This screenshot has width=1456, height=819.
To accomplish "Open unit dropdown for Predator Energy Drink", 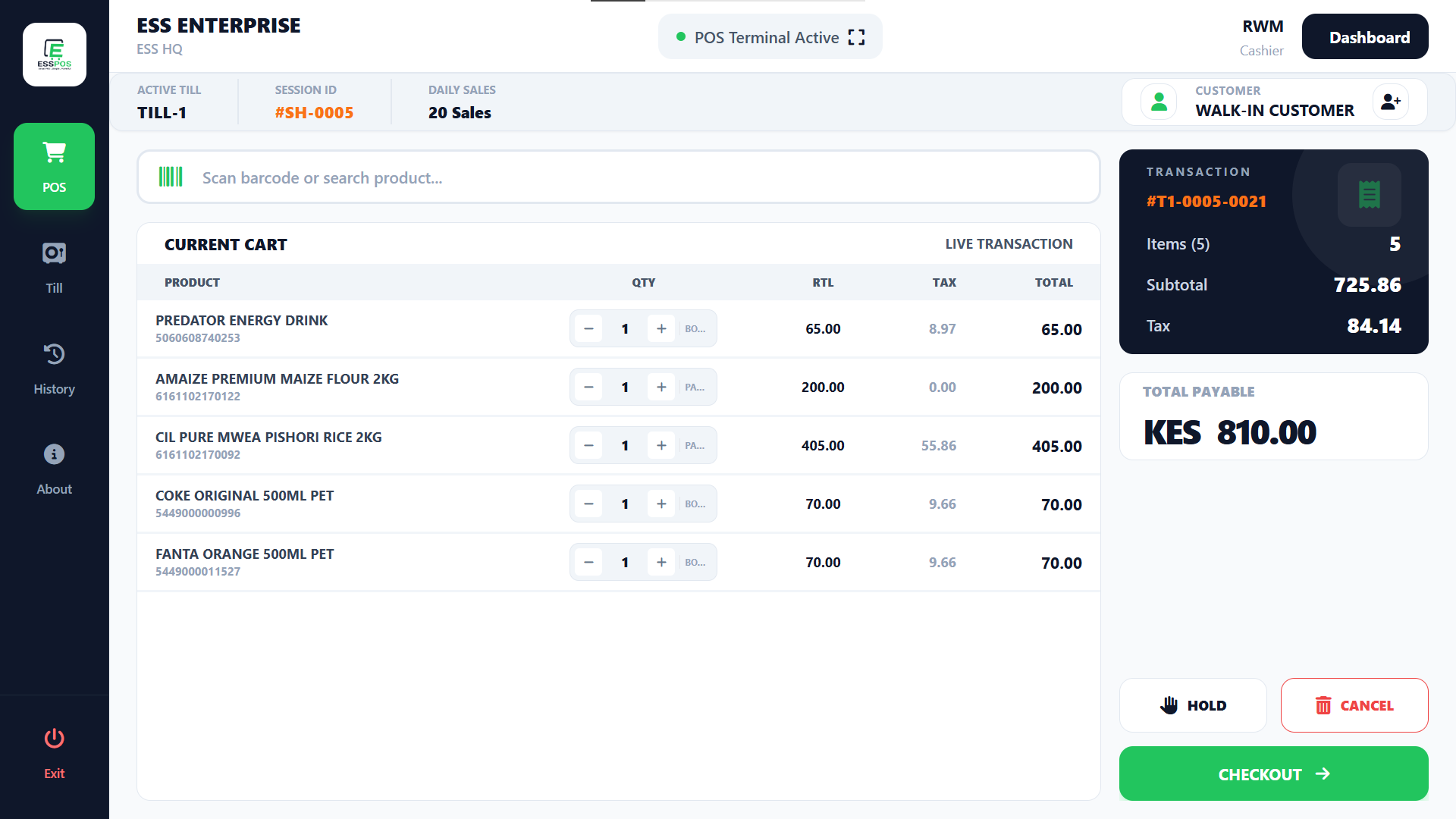I will 695,328.
